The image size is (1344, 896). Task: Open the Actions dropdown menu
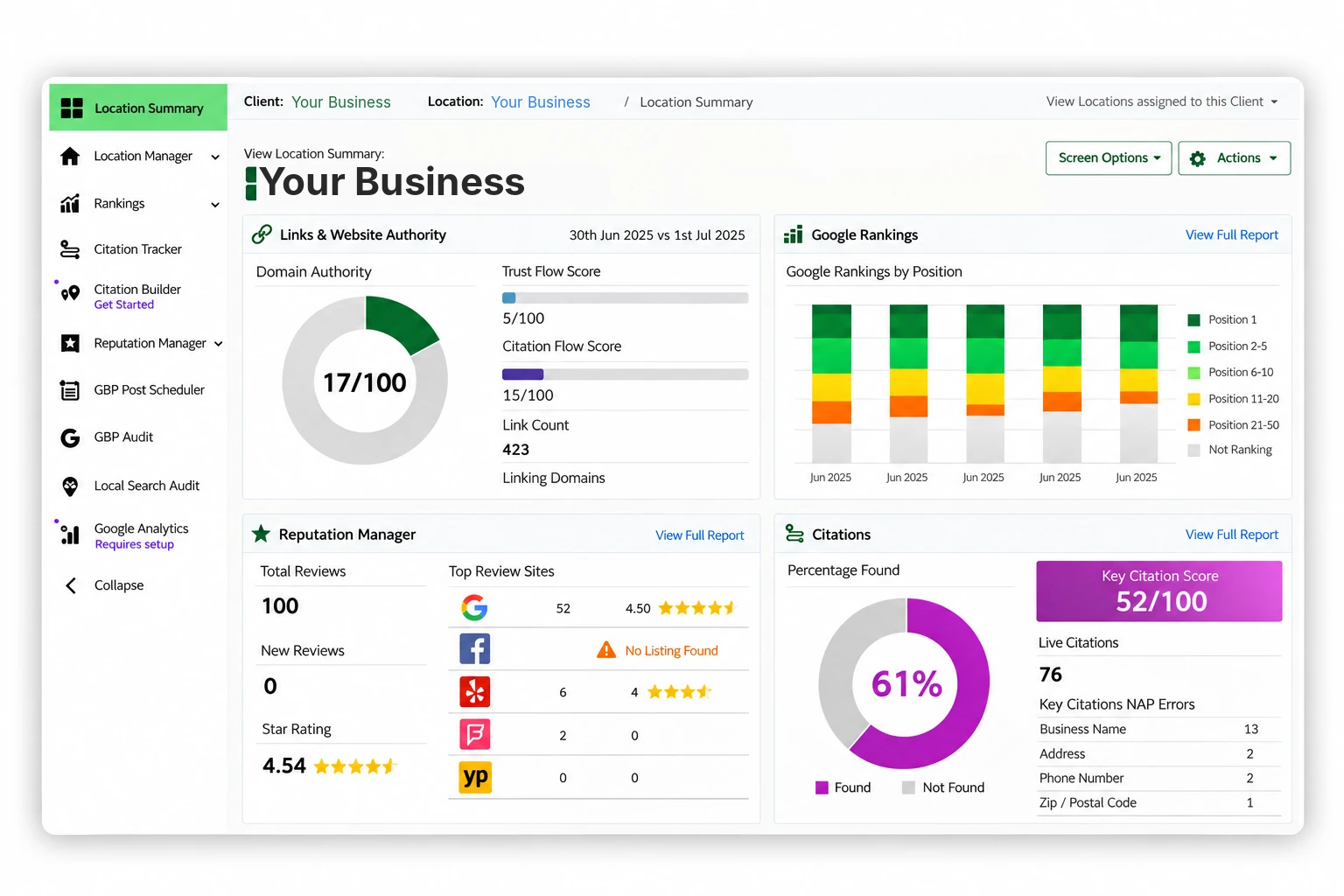1234,158
